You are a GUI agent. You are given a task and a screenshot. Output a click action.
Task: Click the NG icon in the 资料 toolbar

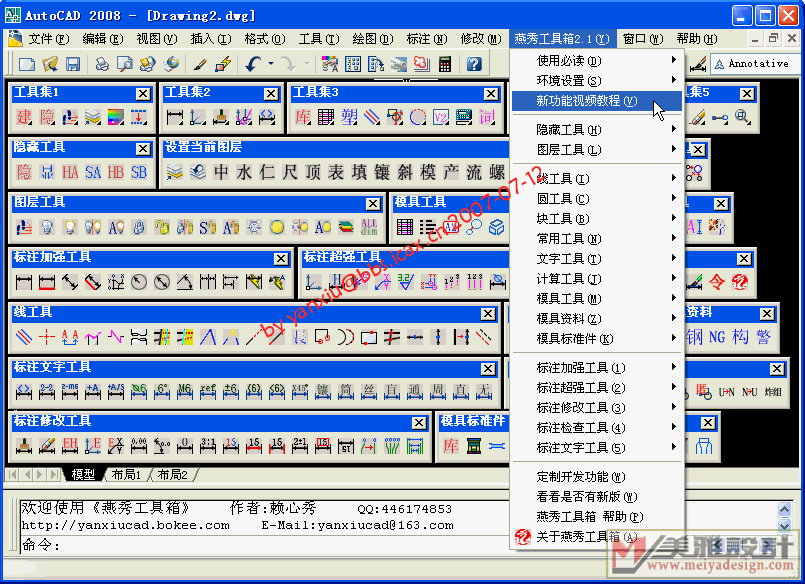click(x=717, y=337)
